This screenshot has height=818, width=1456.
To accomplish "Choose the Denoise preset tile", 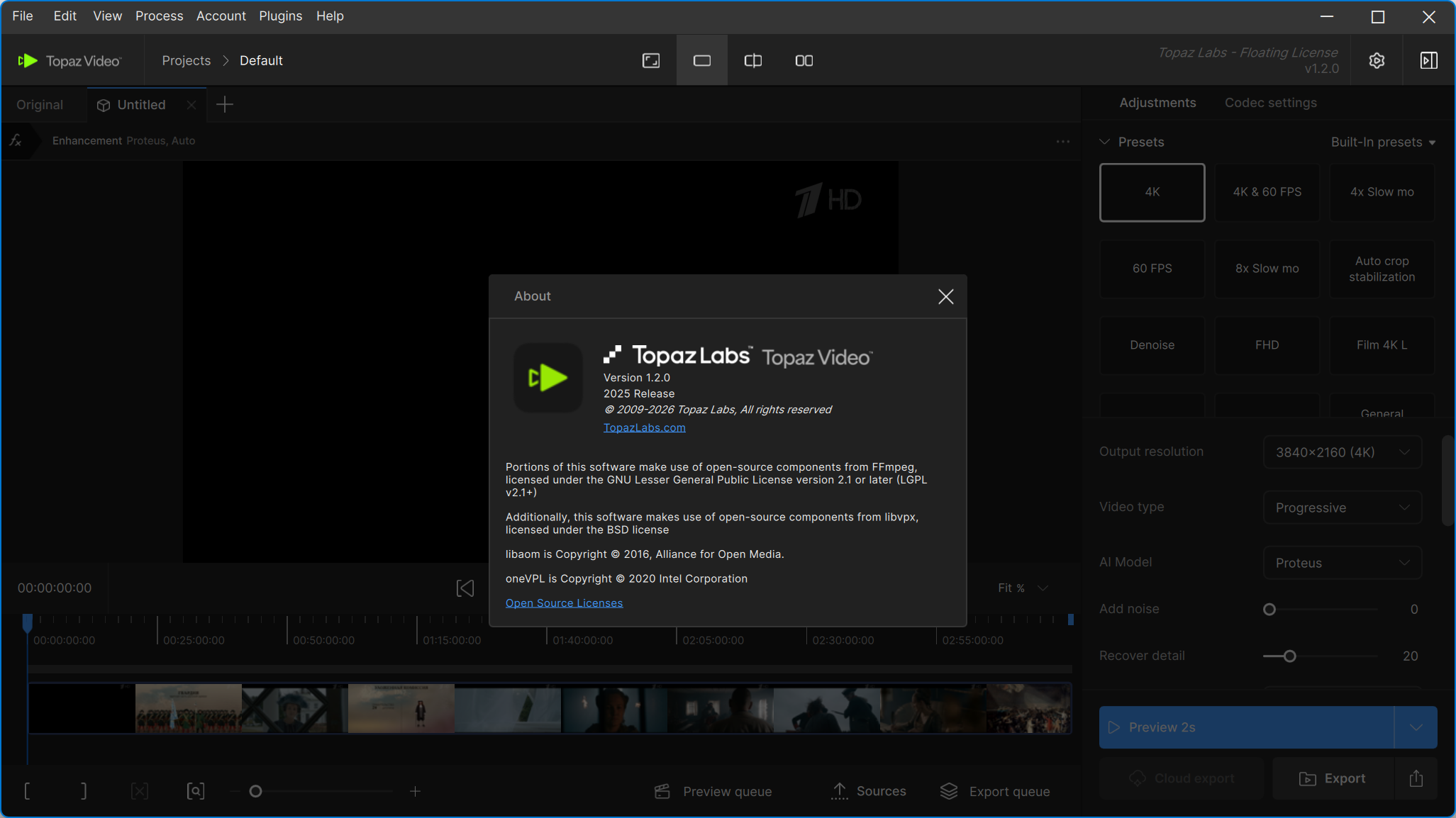I will coord(1152,345).
